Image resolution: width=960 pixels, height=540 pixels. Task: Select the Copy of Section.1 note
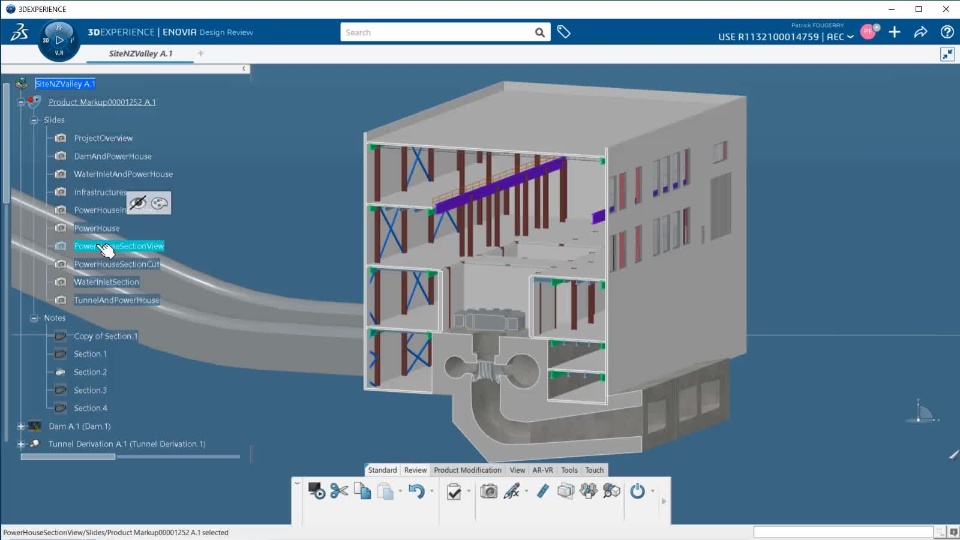105,336
